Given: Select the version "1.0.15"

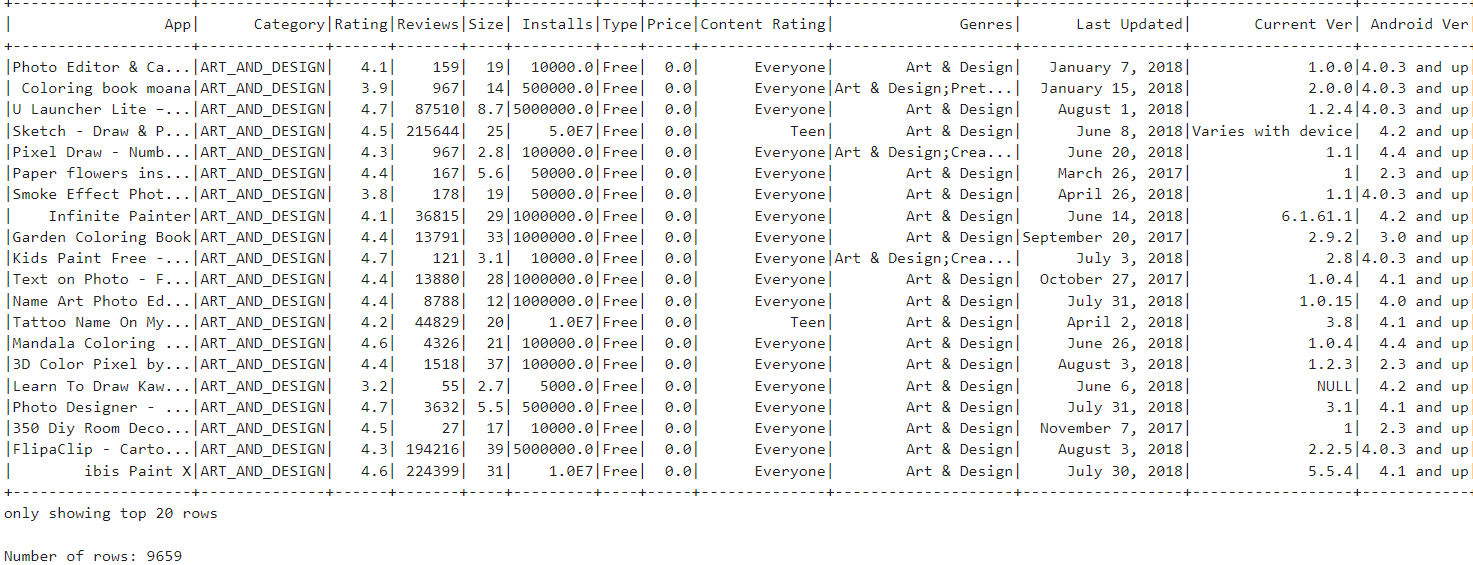Looking at the screenshot, I should (x=1326, y=302).
